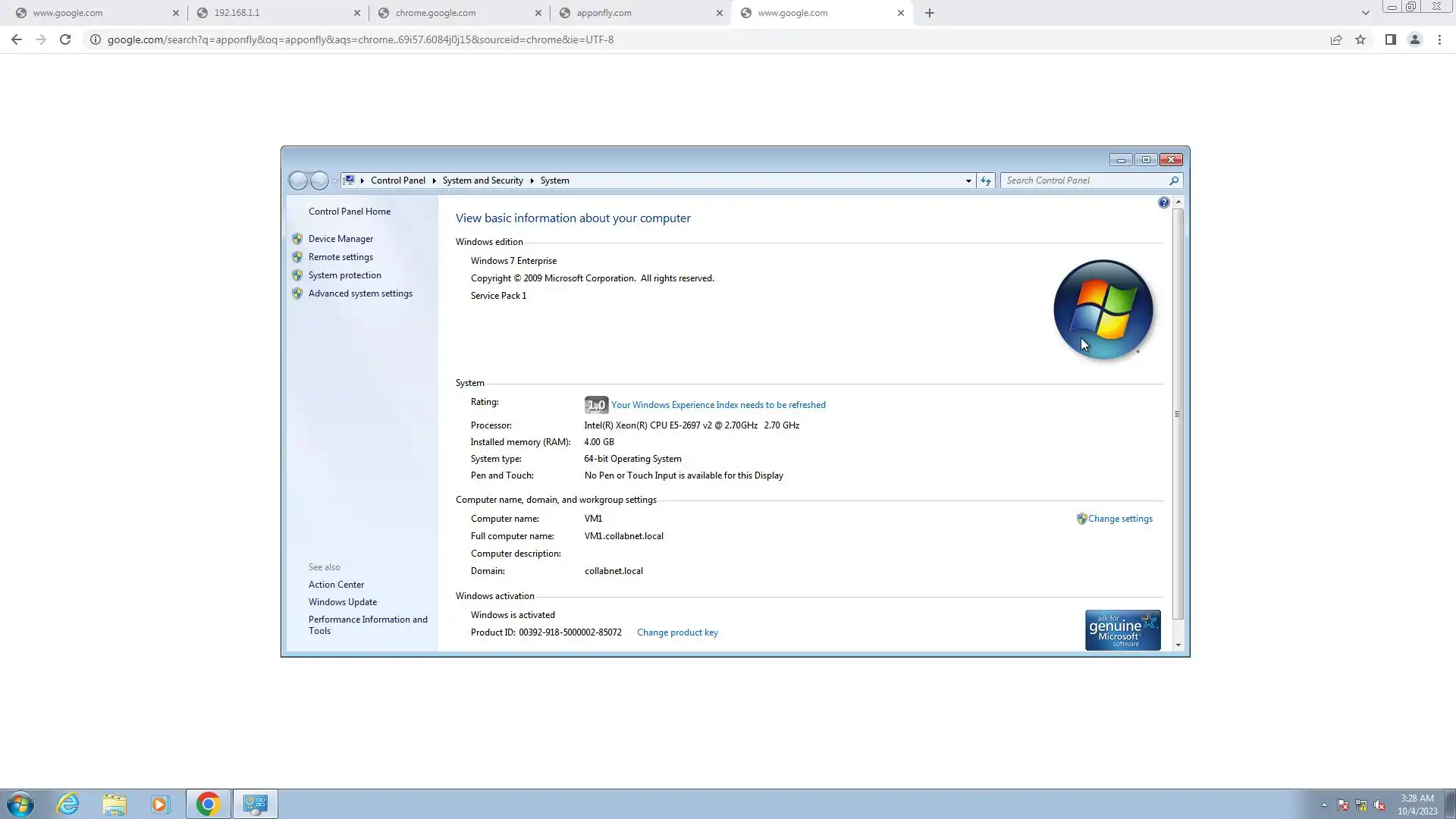Click the vertical scrollbar in System window
The height and width of the screenshot is (819, 1456).
point(1178,414)
